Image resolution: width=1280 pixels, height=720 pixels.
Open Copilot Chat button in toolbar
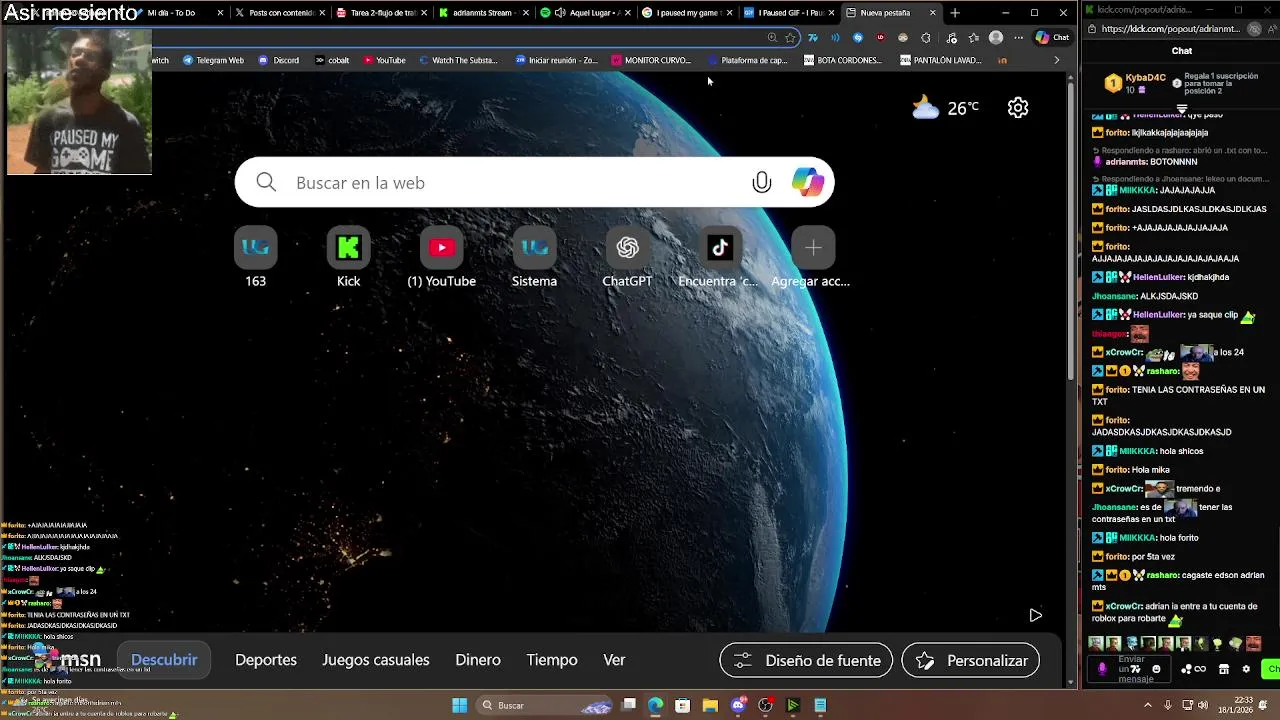[x=1052, y=38]
